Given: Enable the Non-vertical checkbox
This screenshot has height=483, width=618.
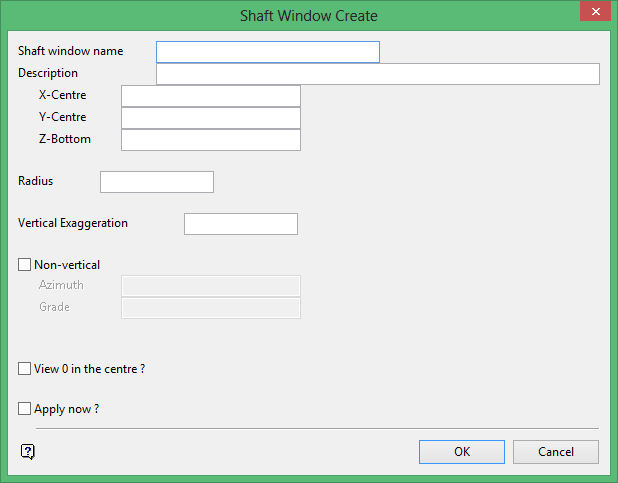Looking at the screenshot, I should click(x=25, y=265).
